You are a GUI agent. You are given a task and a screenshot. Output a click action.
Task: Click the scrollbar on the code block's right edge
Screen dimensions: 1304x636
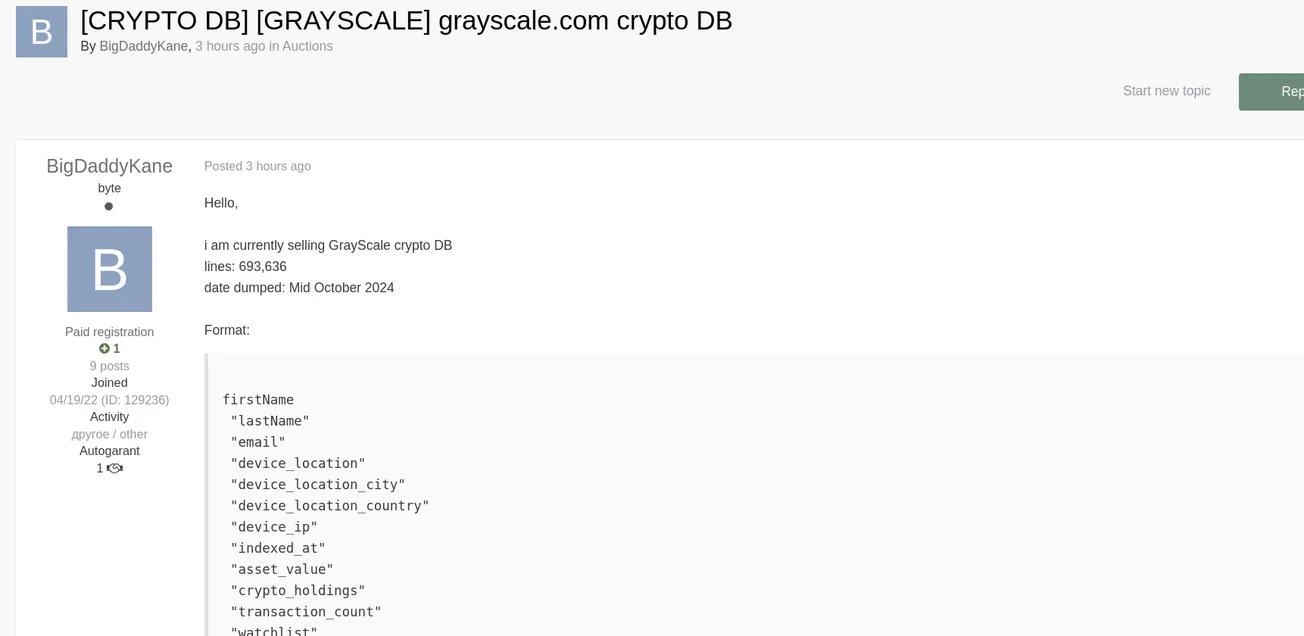click(x=1300, y=490)
